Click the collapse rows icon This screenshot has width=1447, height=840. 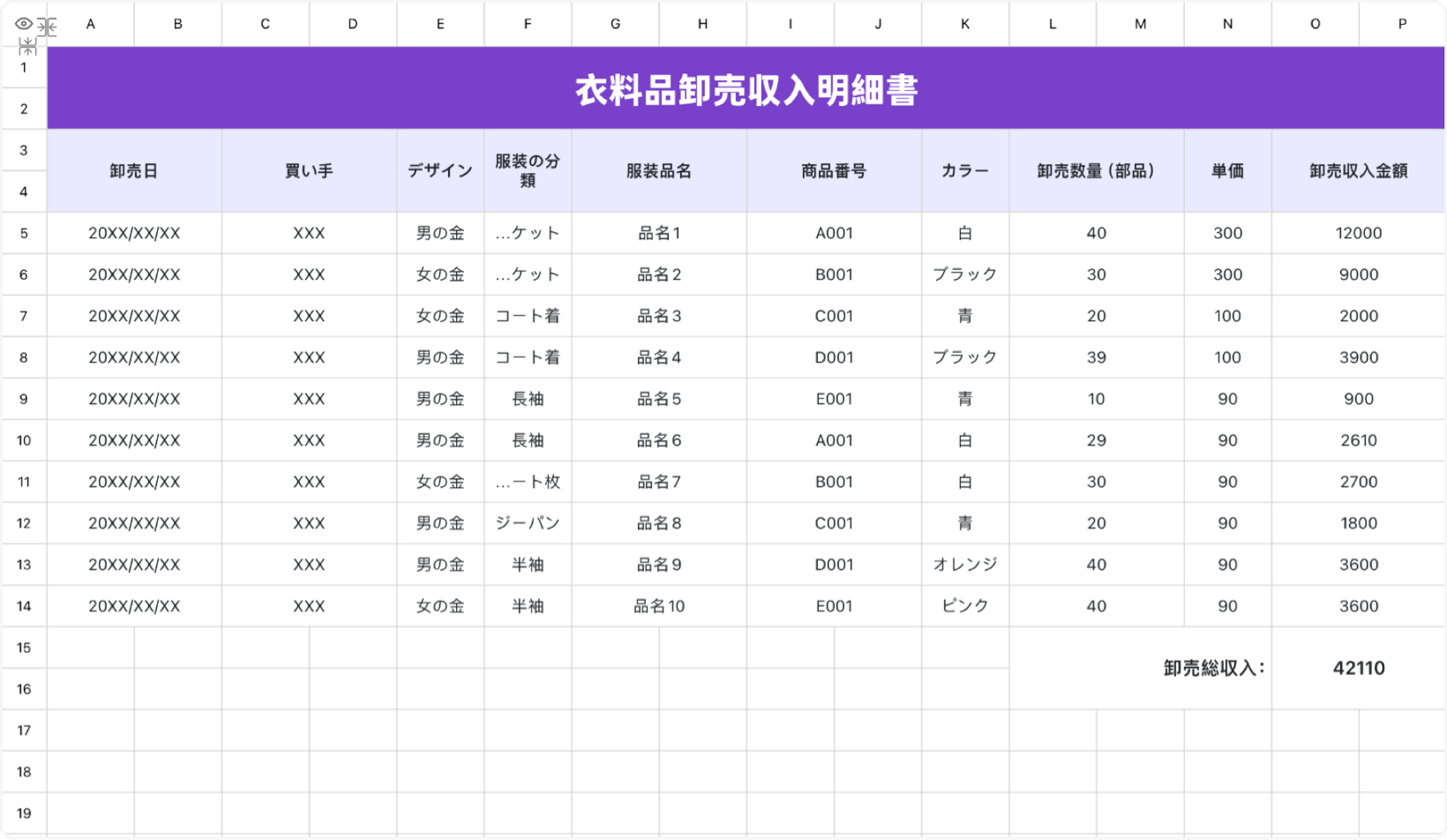pyautogui.click(x=27, y=47)
